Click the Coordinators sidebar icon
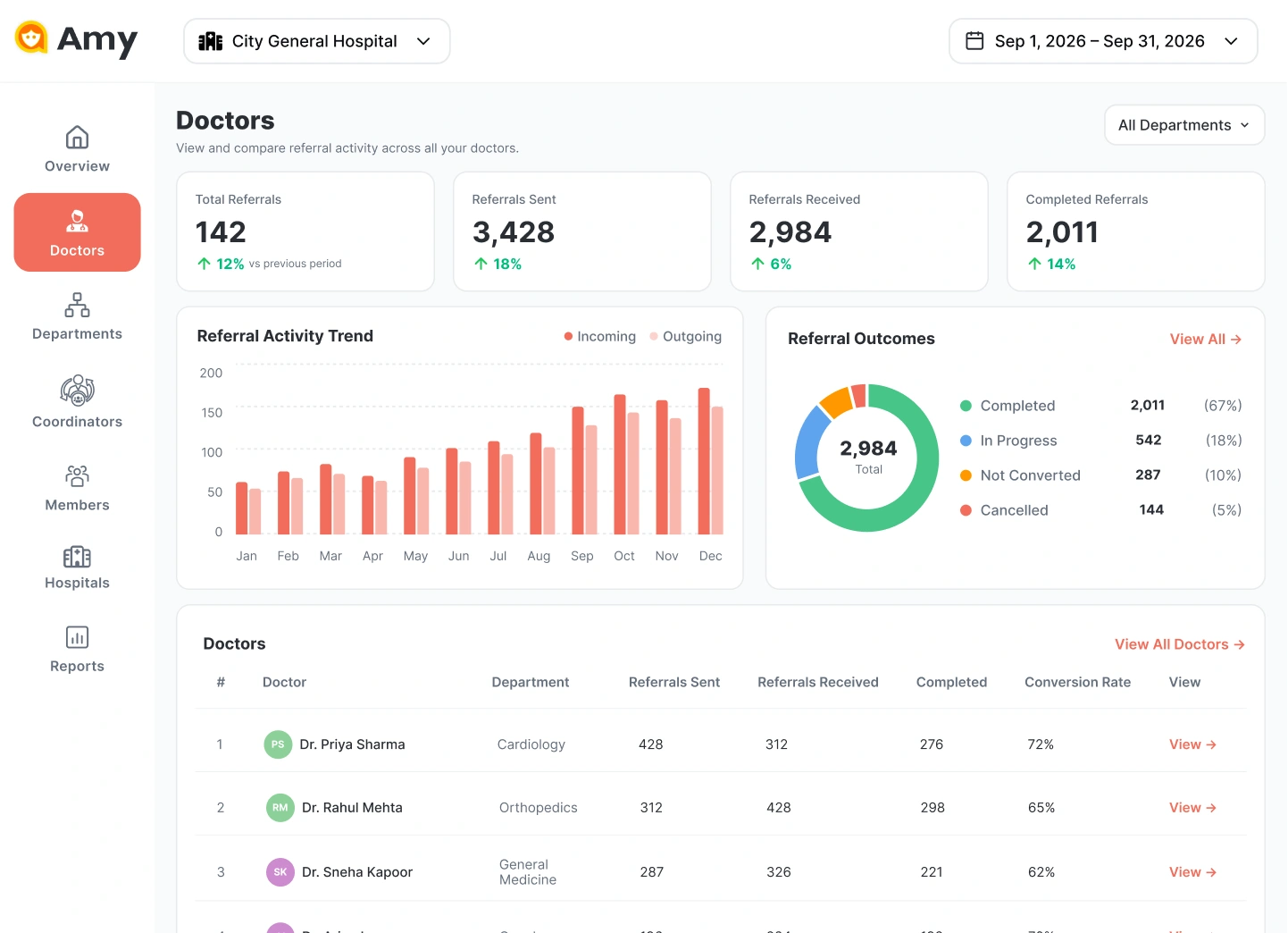 77,391
